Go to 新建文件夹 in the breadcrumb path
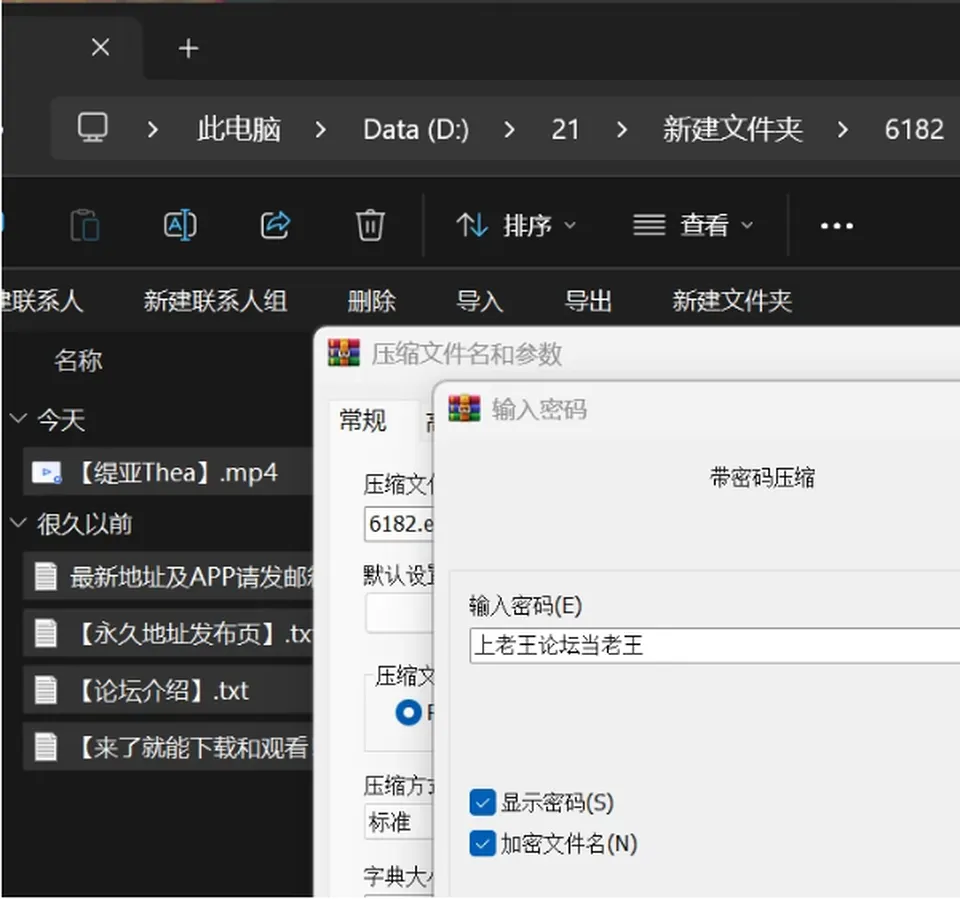 click(x=733, y=129)
